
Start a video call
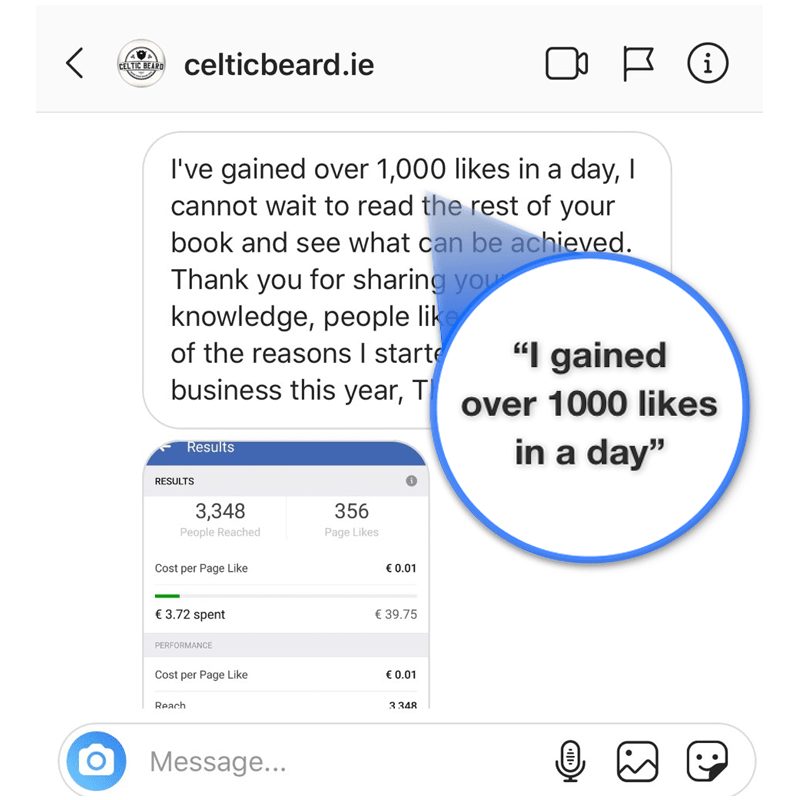click(x=567, y=64)
